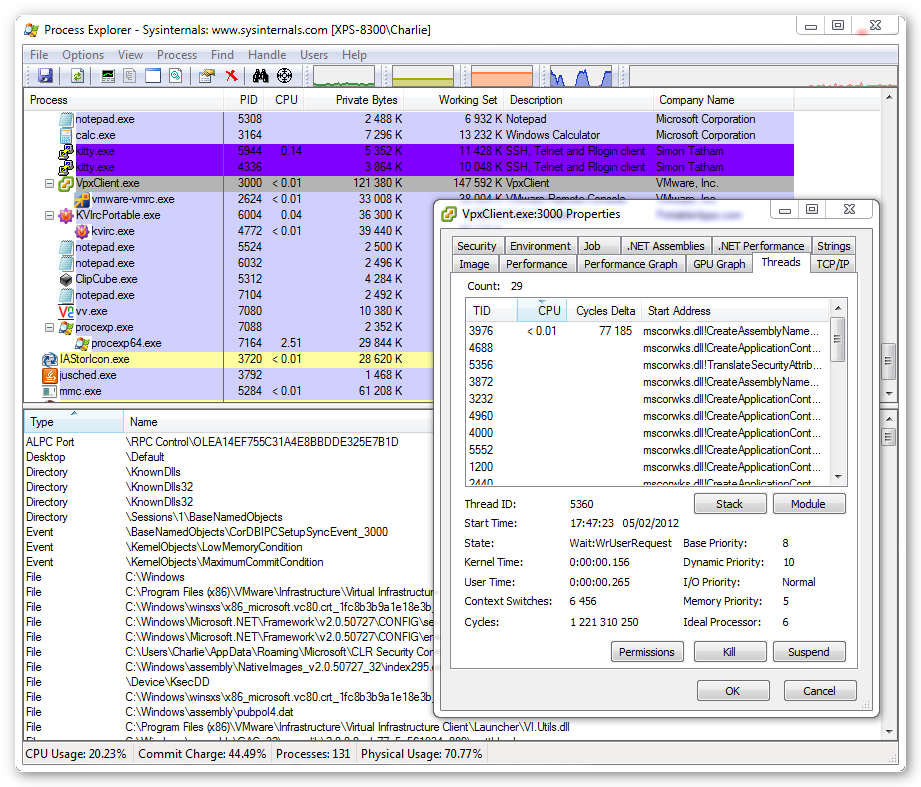Collapse the procexp.exe process tree
The image size is (921, 787).
(49, 327)
